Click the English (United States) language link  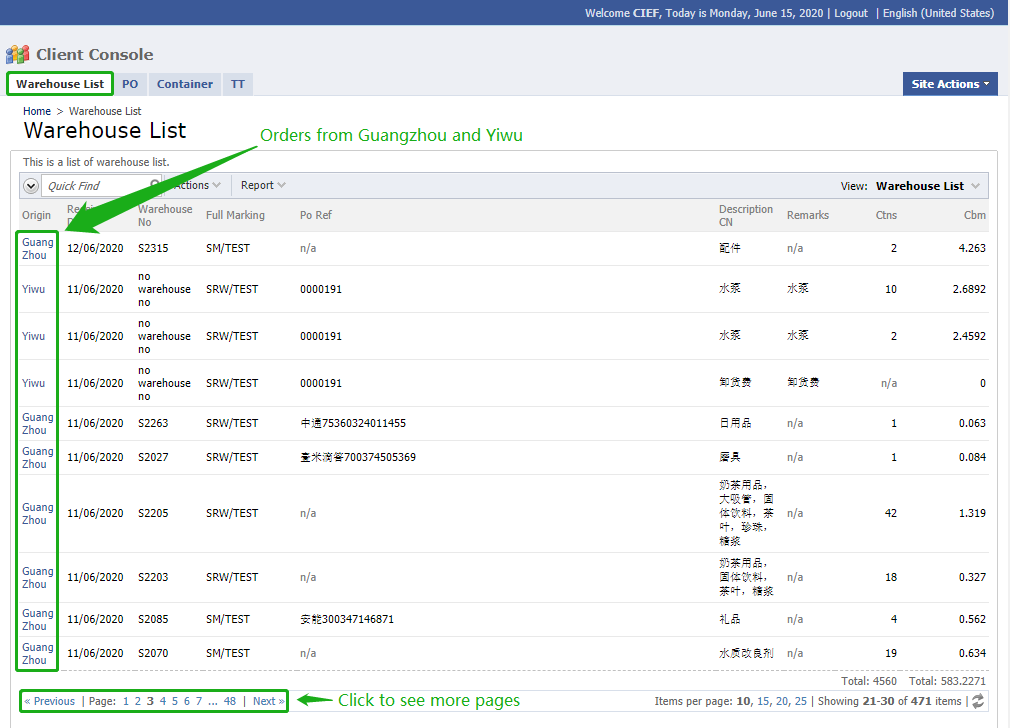pos(938,13)
